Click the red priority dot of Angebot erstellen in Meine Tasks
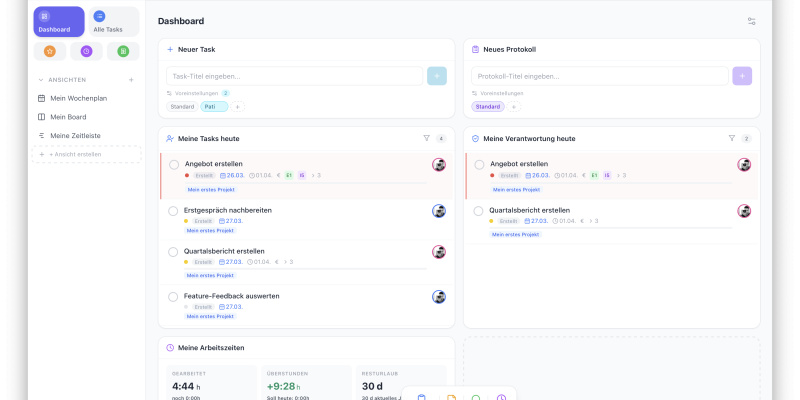 pos(187,176)
